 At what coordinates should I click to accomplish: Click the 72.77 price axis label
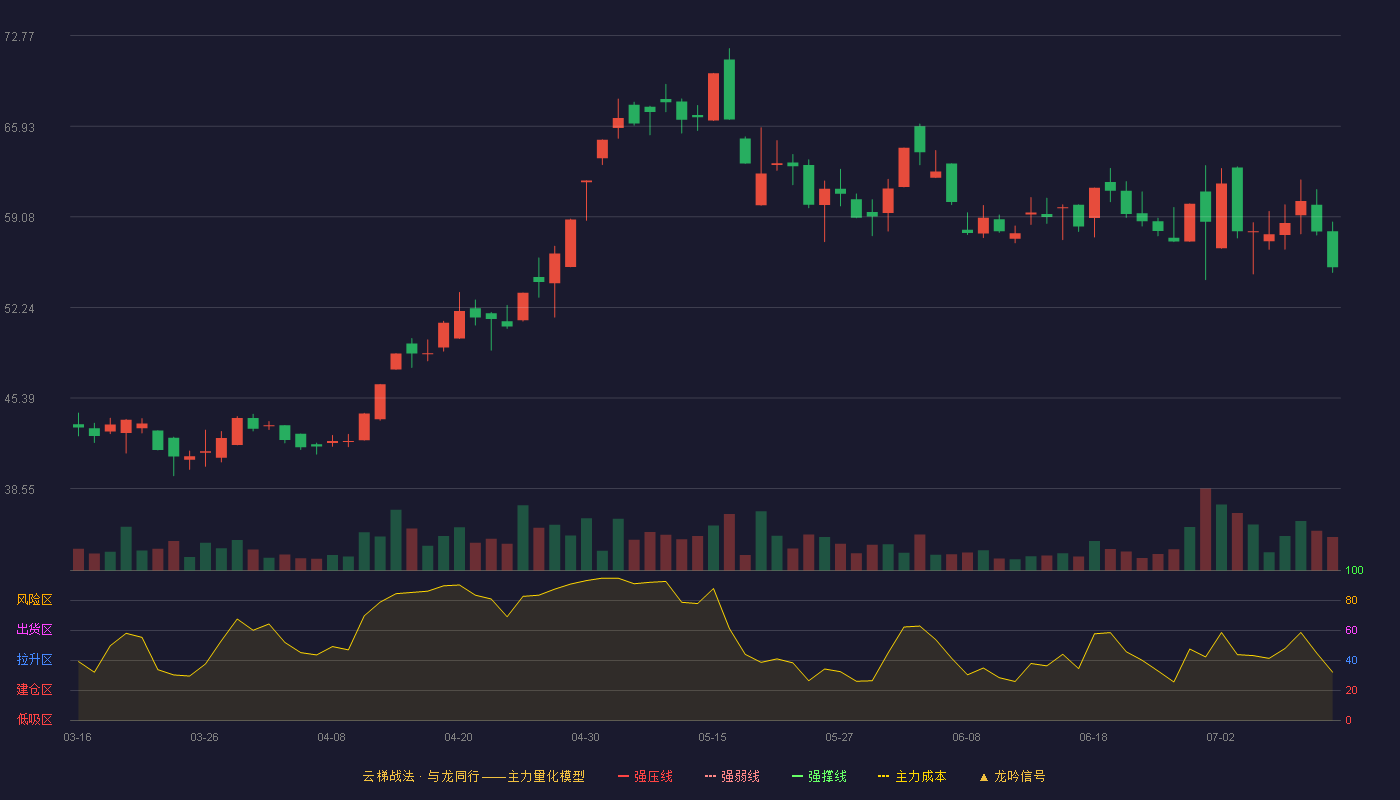point(19,37)
